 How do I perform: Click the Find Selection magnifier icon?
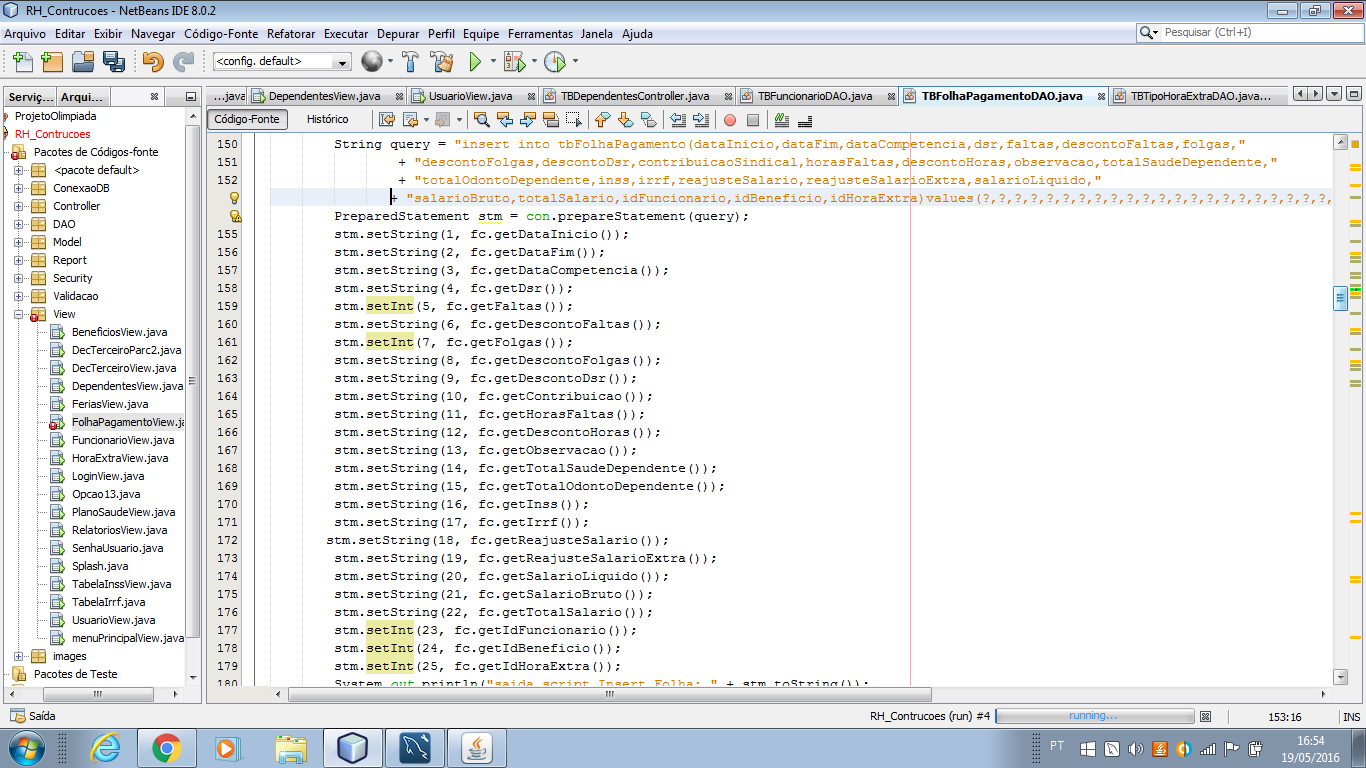pos(481,120)
